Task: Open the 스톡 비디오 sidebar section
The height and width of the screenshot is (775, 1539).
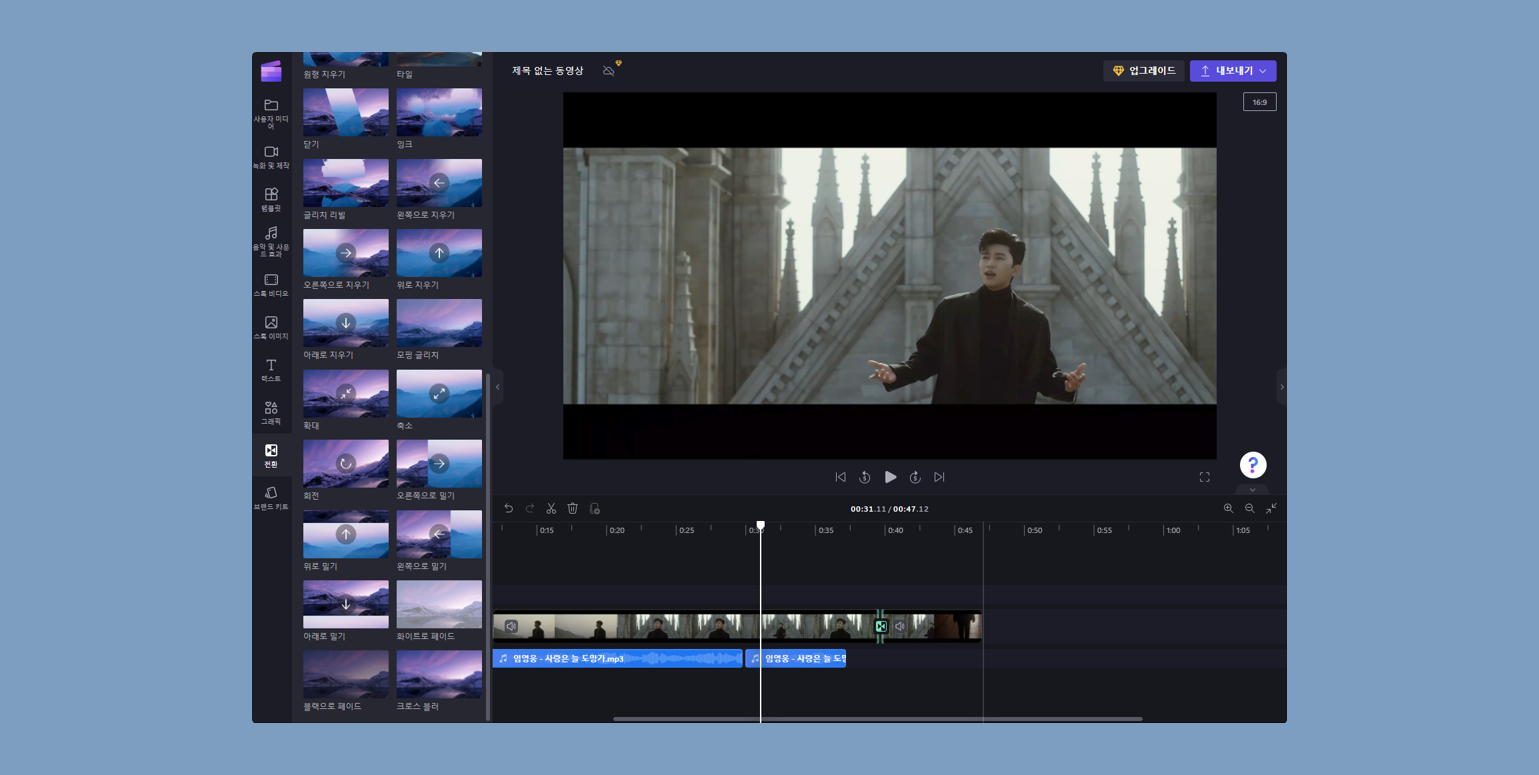Action: (271, 286)
